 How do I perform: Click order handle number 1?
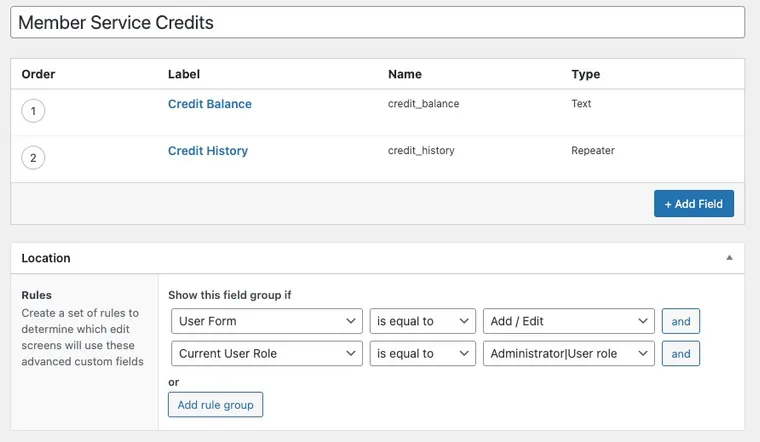(33, 111)
